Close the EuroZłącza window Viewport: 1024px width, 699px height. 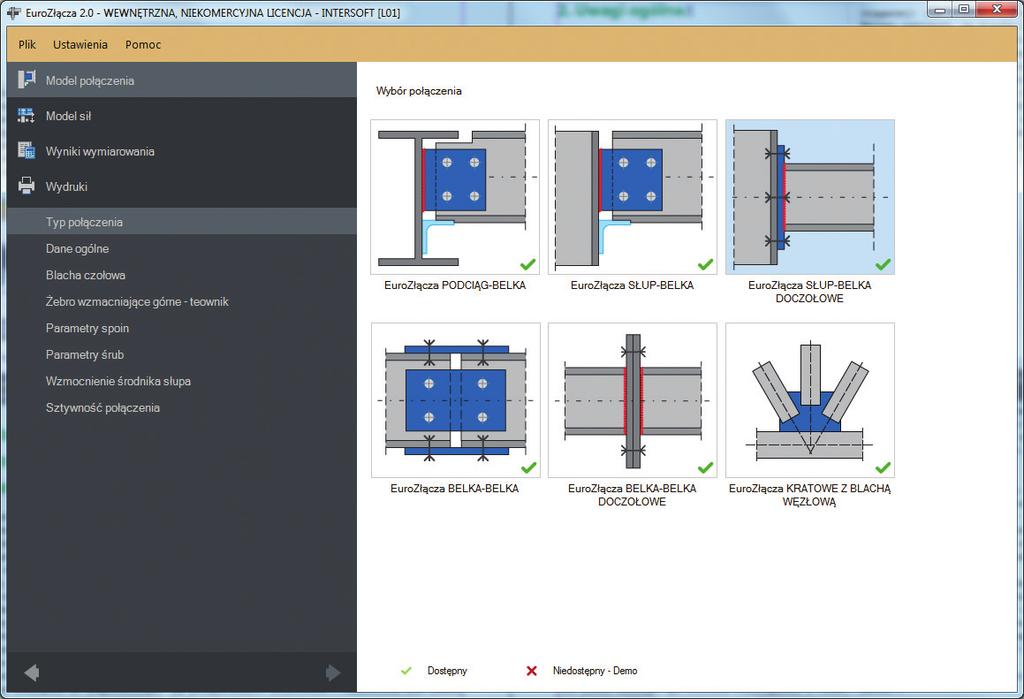997,10
